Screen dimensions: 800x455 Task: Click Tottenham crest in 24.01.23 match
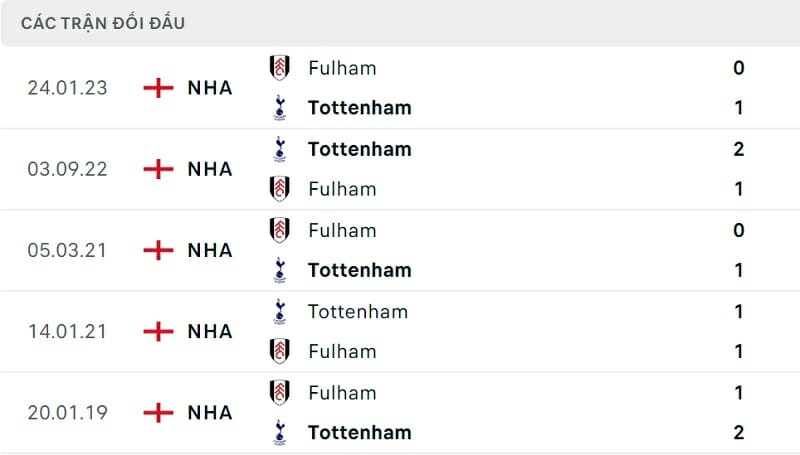click(280, 107)
